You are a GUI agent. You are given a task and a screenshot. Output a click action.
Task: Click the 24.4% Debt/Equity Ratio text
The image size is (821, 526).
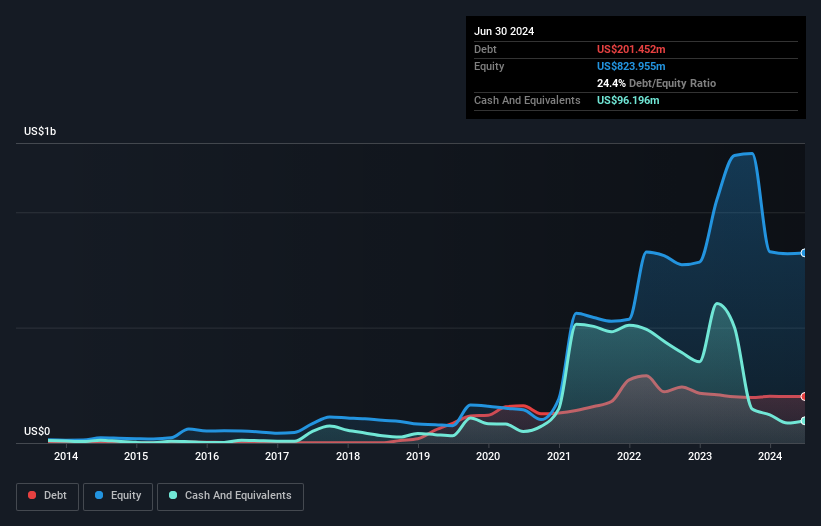(656, 83)
